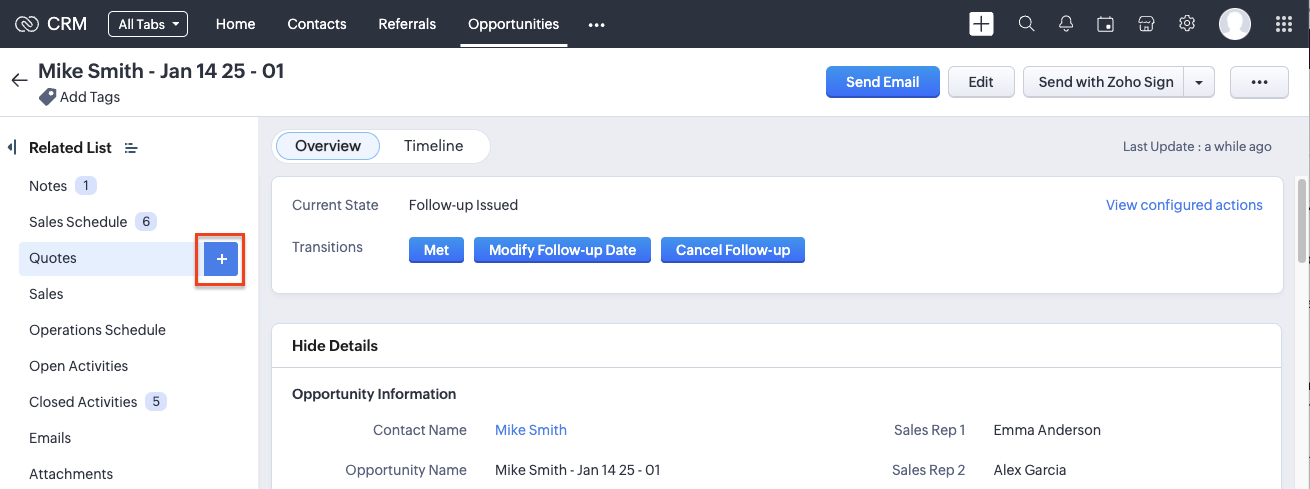Image resolution: width=1310 pixels, height=489 pixels.
Task: Click the plus icon next to Quotes
Action: click(x=222, y=259)
